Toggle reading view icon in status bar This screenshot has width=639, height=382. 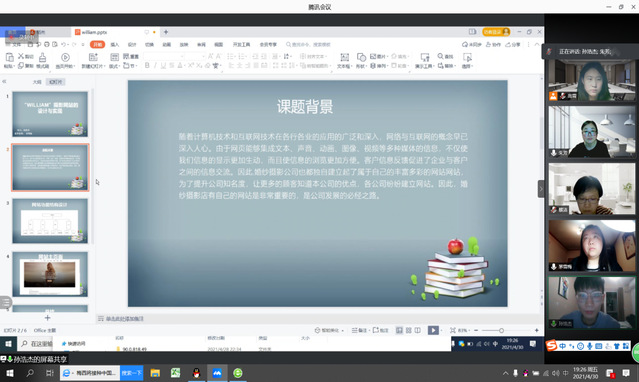418,330
